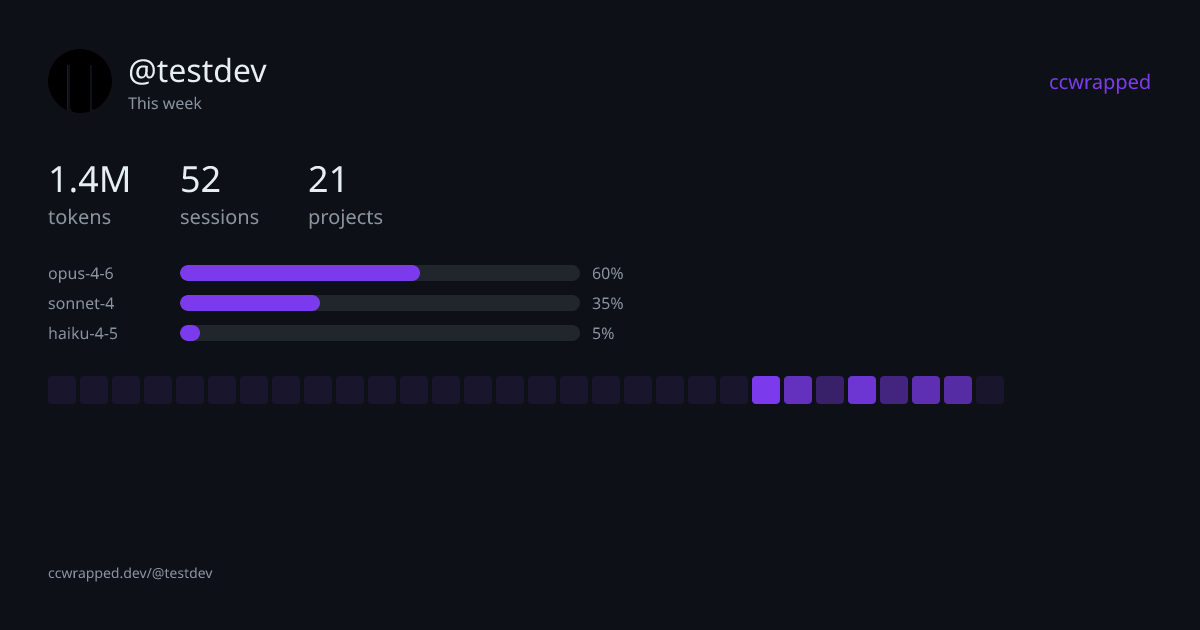Viewport: 1200px width, 630px height.
Task: Click the last activity square in the heatmap
Action: pyautogui.click(x=990, y=390)
